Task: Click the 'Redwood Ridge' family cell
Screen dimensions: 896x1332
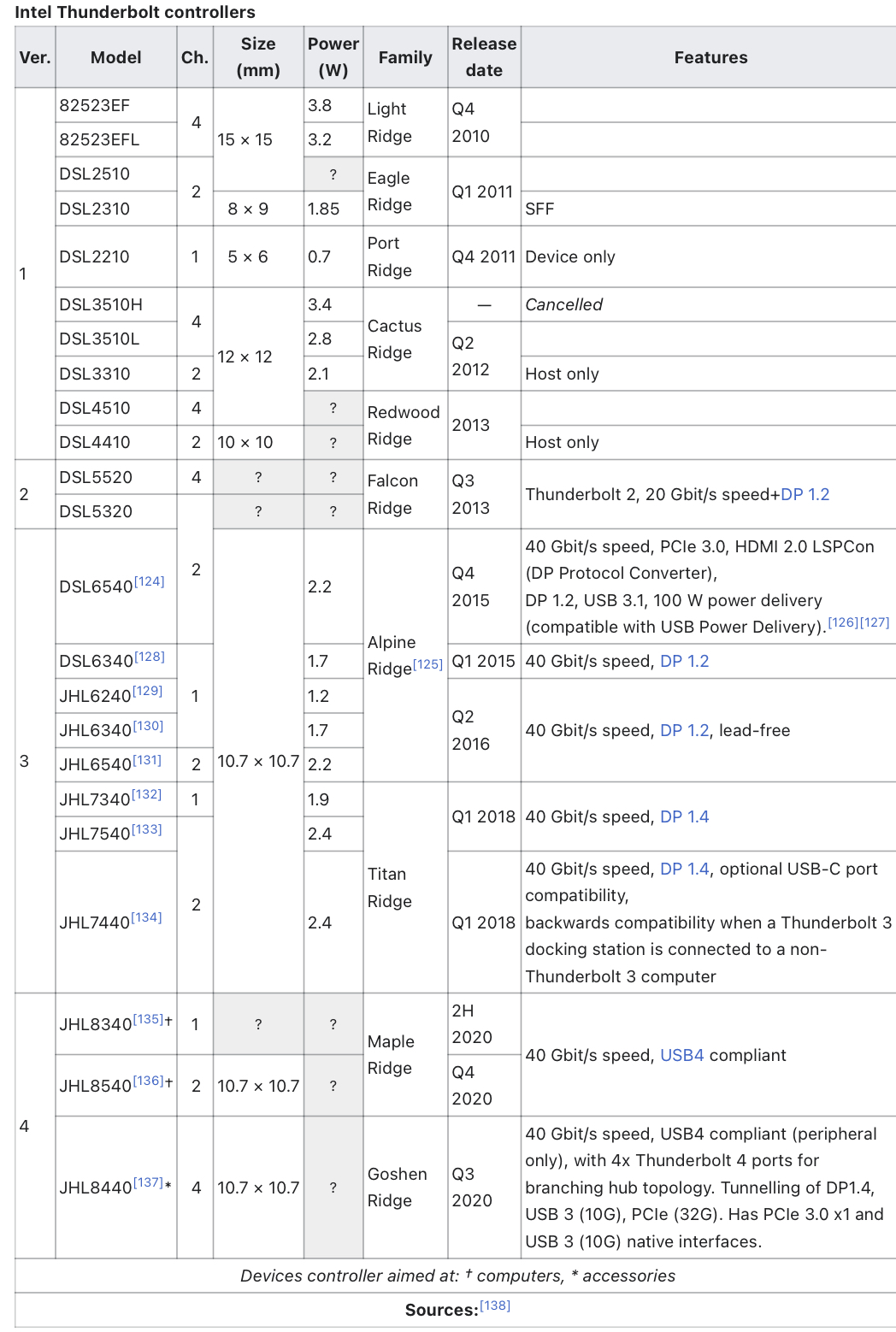Action: [x=405, y=425]
